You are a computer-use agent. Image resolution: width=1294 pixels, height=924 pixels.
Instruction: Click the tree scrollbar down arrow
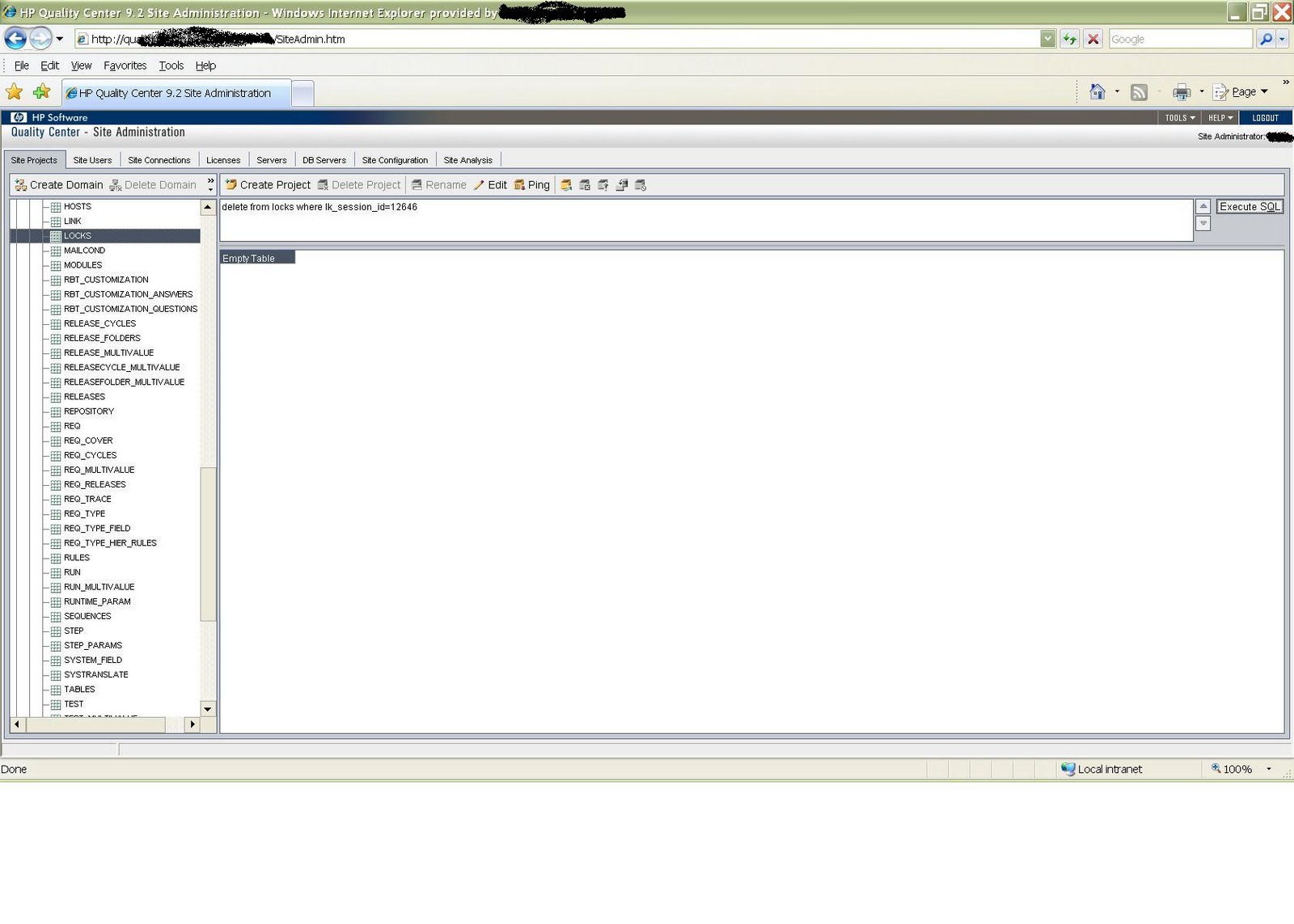point(208,709)
